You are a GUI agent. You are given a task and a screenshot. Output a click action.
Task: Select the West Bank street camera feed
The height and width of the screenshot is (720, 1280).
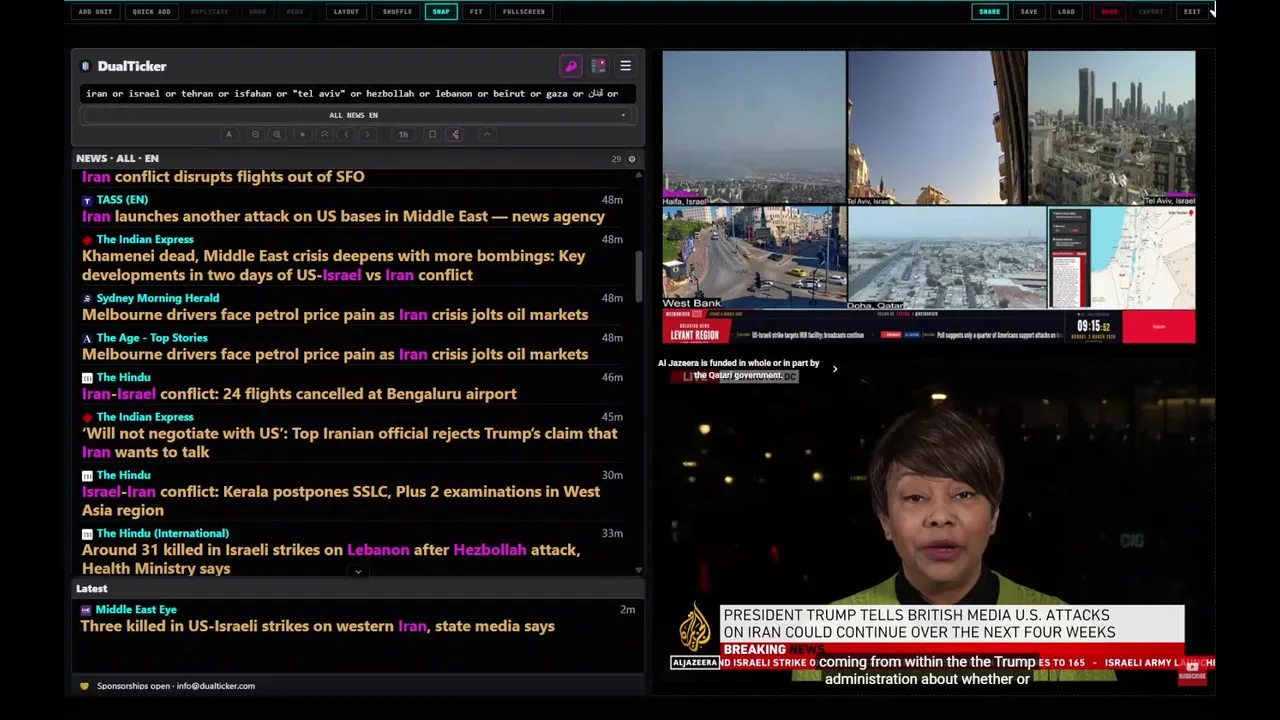click(x=754, y=258)
